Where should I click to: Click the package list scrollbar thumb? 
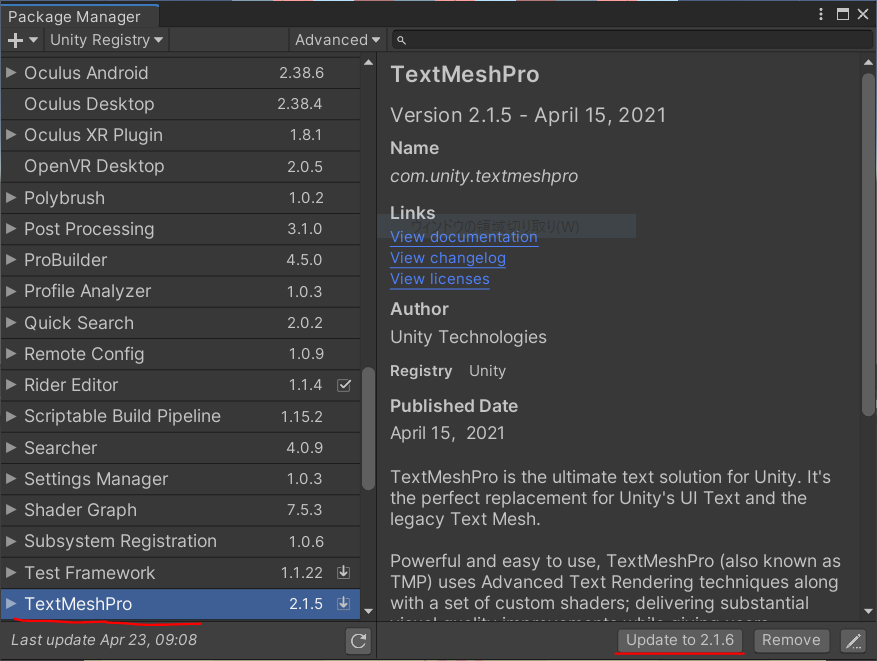[x=368, y=428]
